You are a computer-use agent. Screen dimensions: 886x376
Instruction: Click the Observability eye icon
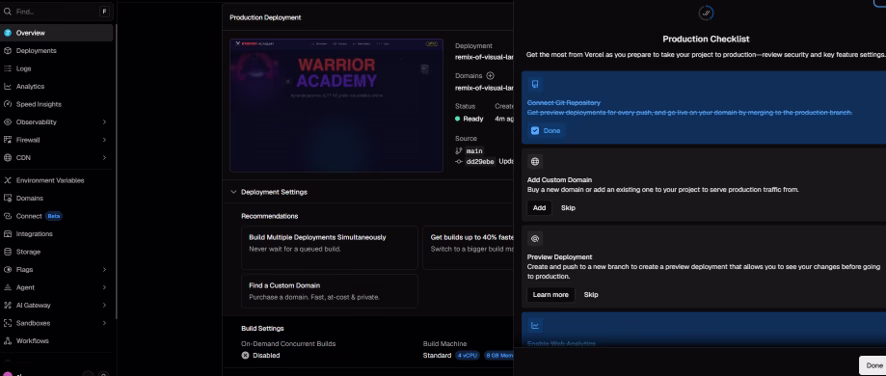7,122
